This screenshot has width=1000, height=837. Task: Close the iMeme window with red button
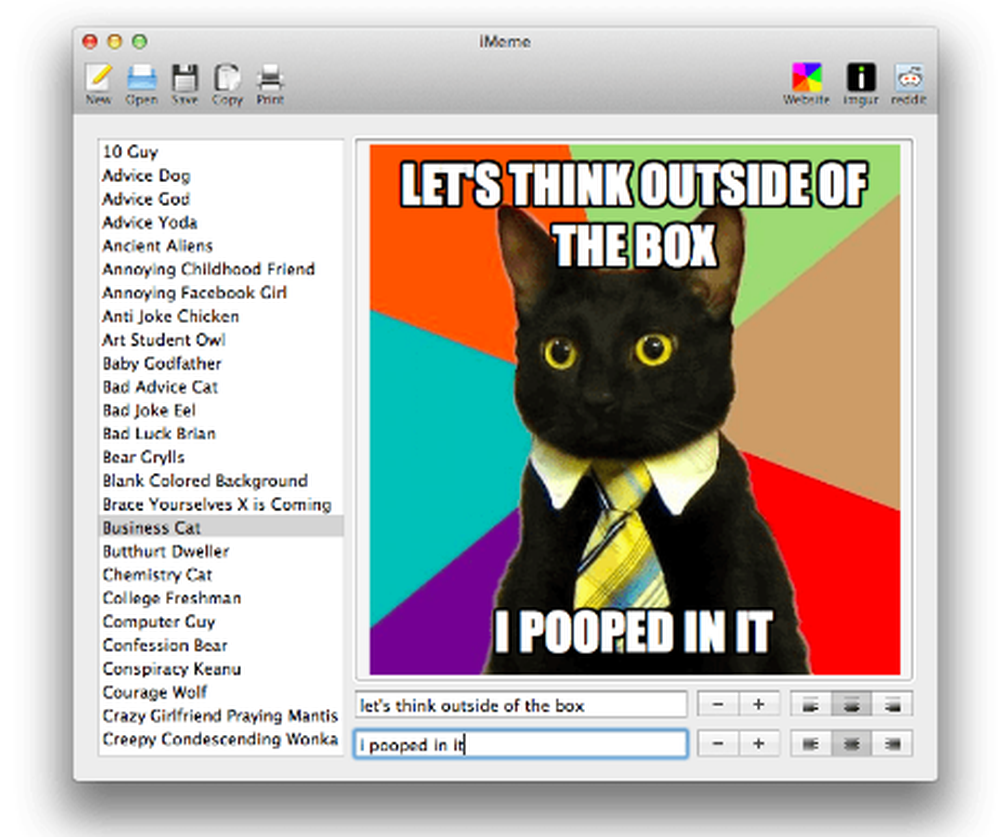(x=90, y=41)
